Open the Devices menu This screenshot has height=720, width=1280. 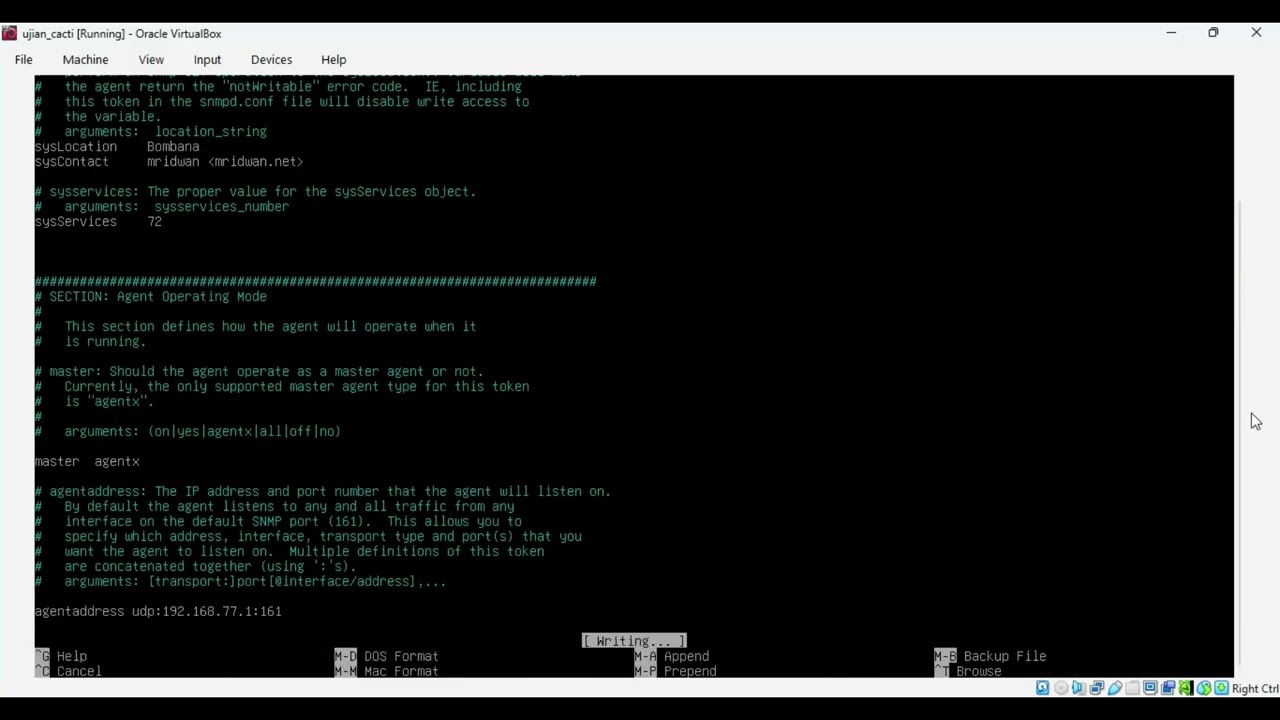pyautogui.click(x=271, y=60)
